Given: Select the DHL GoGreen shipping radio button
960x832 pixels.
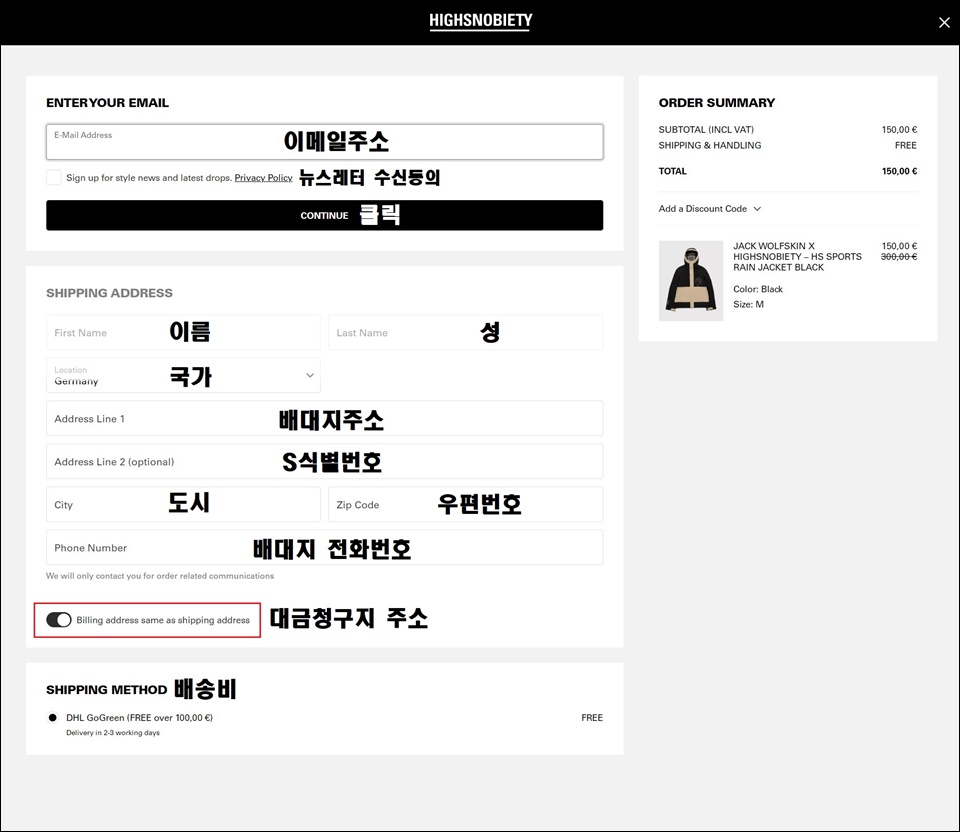Looking at the screenshot, I should tap(53, 718).
